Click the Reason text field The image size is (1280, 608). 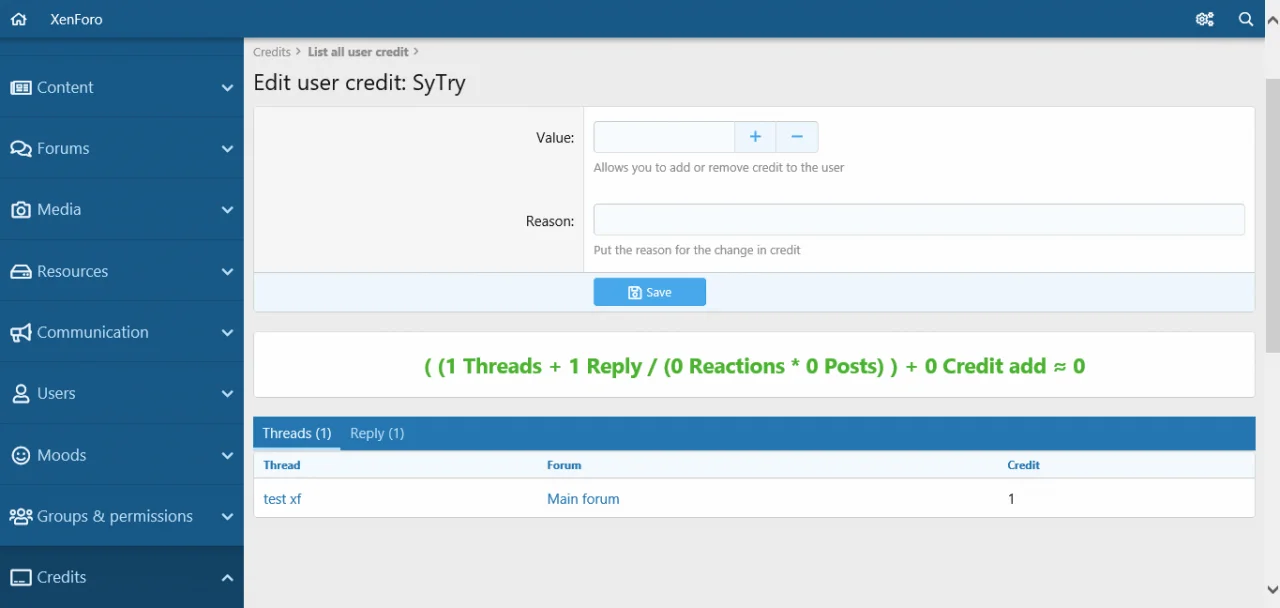[918, 220]
